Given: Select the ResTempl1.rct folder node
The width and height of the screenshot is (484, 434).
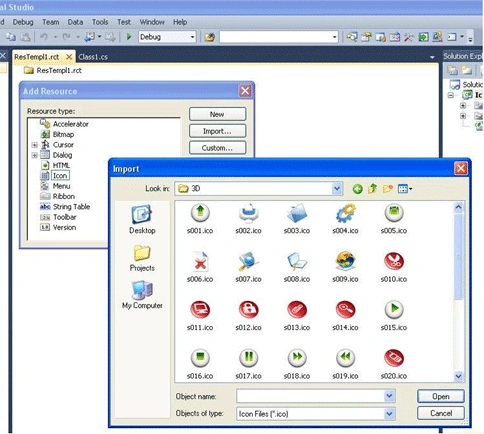Looking at the screenshot, I should [53, 71].
